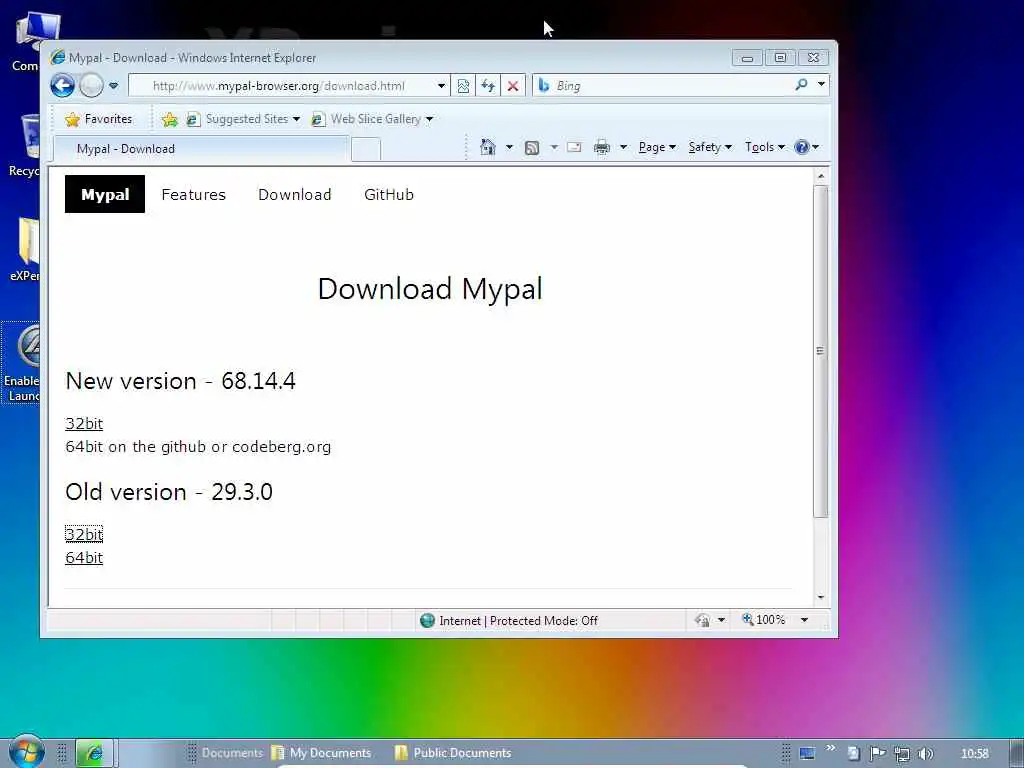1024x768 pixels.
Task: Click Internet Explorer taskbar button
Action: pos(95,753)
